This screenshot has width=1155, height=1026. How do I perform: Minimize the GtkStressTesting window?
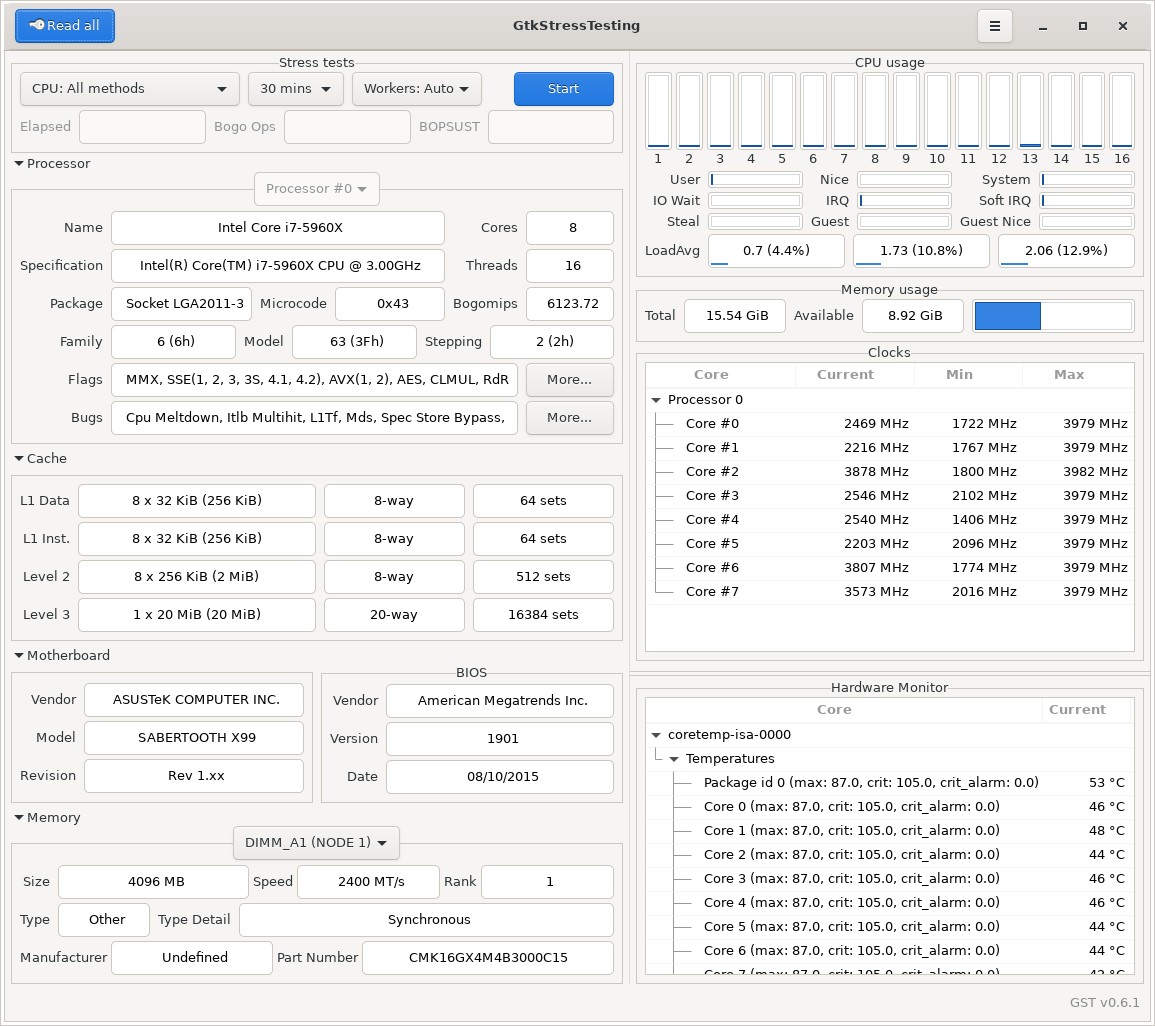pos(1041,26)
